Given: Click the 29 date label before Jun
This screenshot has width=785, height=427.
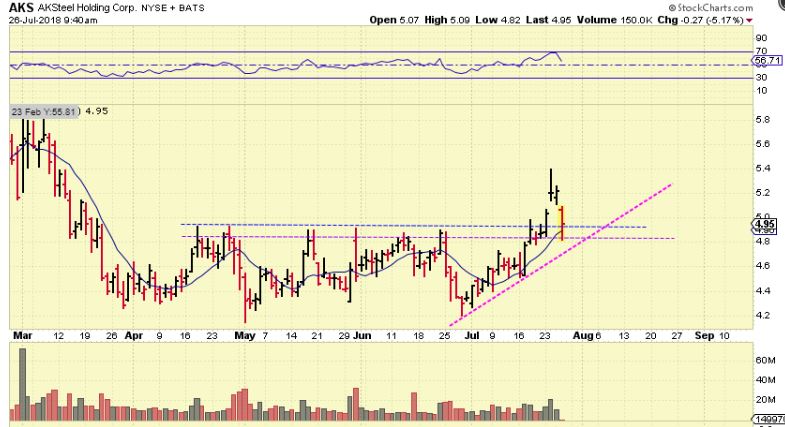Looking at the screenshot, I should 344,336.
